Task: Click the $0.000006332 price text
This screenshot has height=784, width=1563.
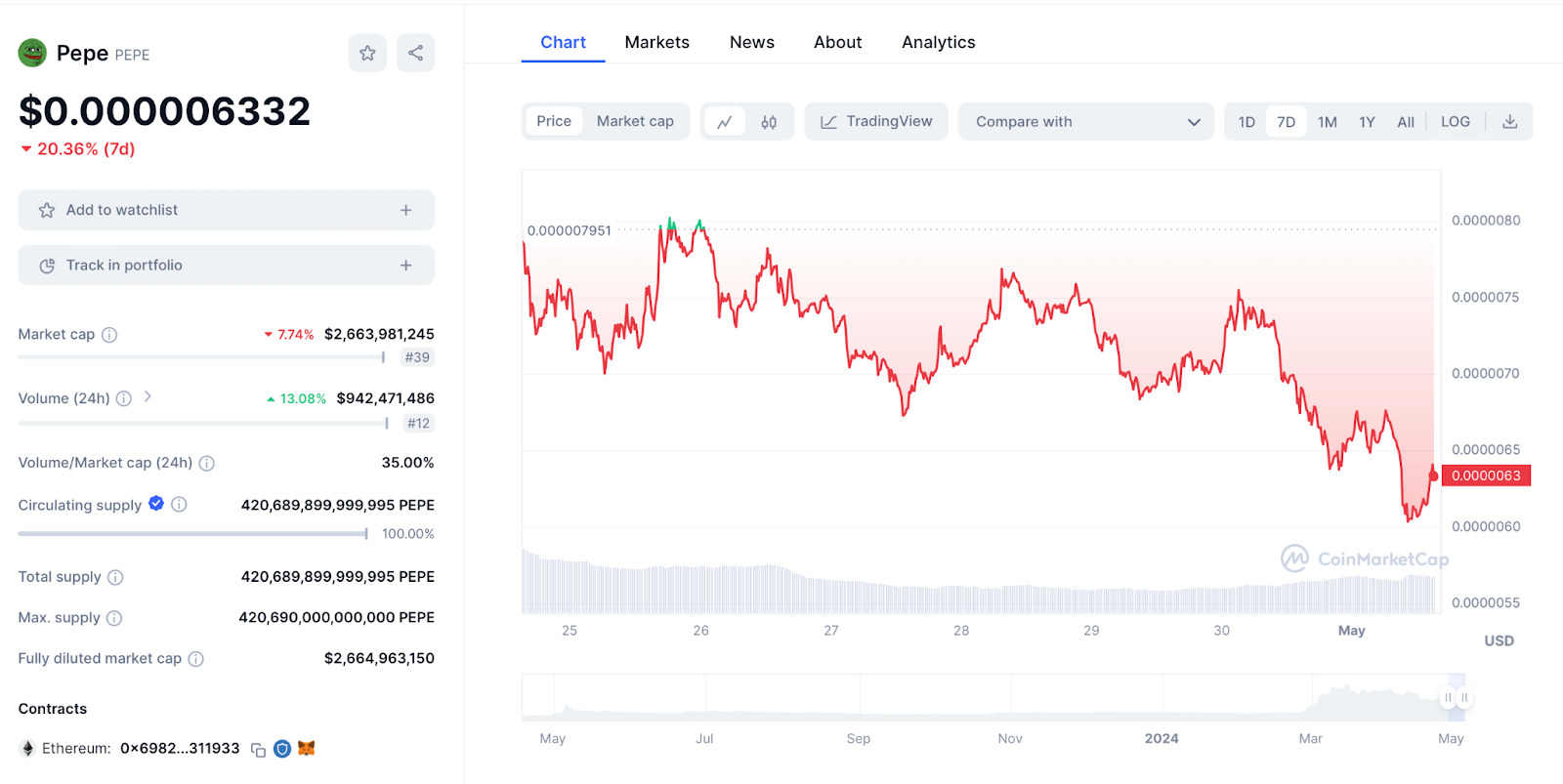Action: pyautogui.click(x=165, y=111)
